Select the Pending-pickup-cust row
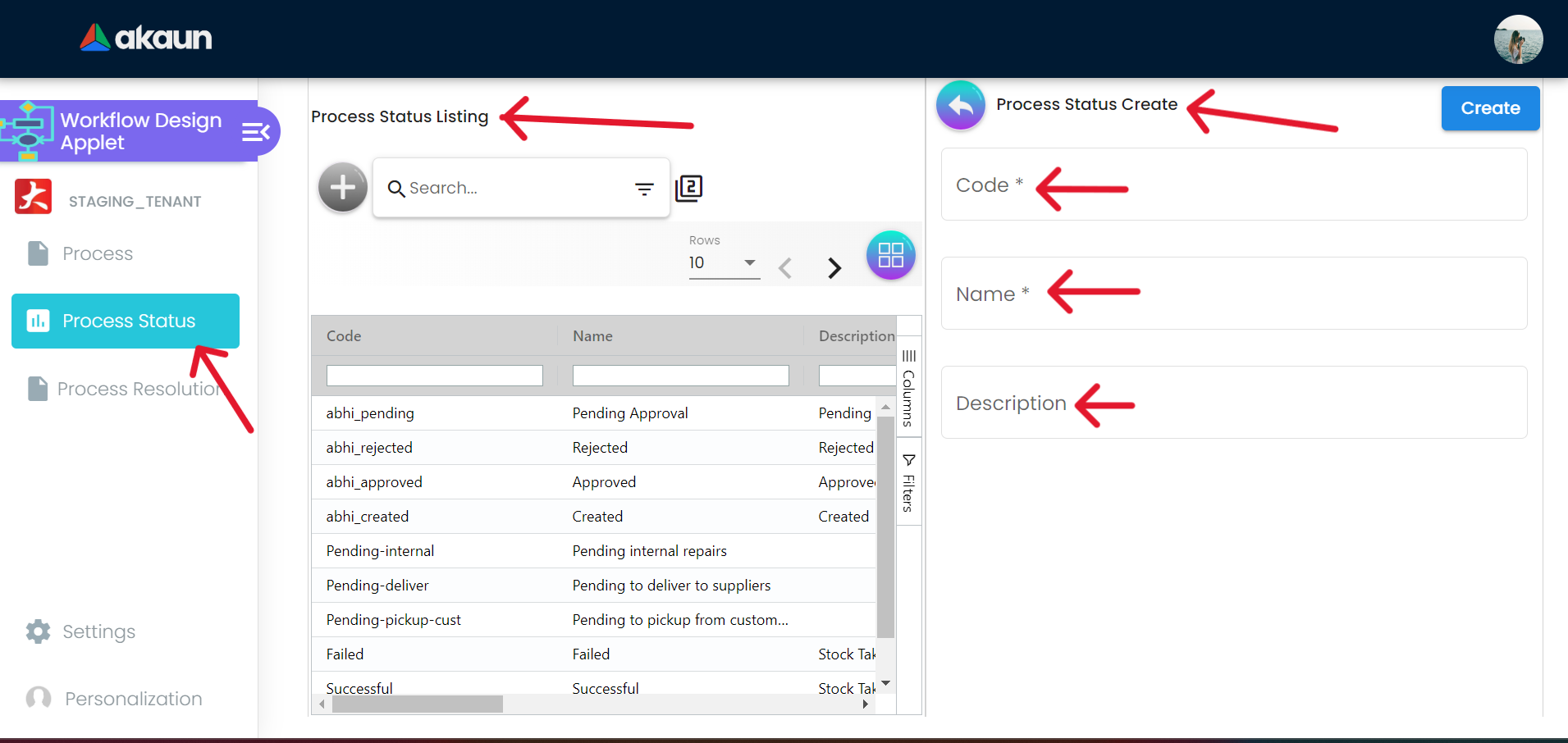 594,620
